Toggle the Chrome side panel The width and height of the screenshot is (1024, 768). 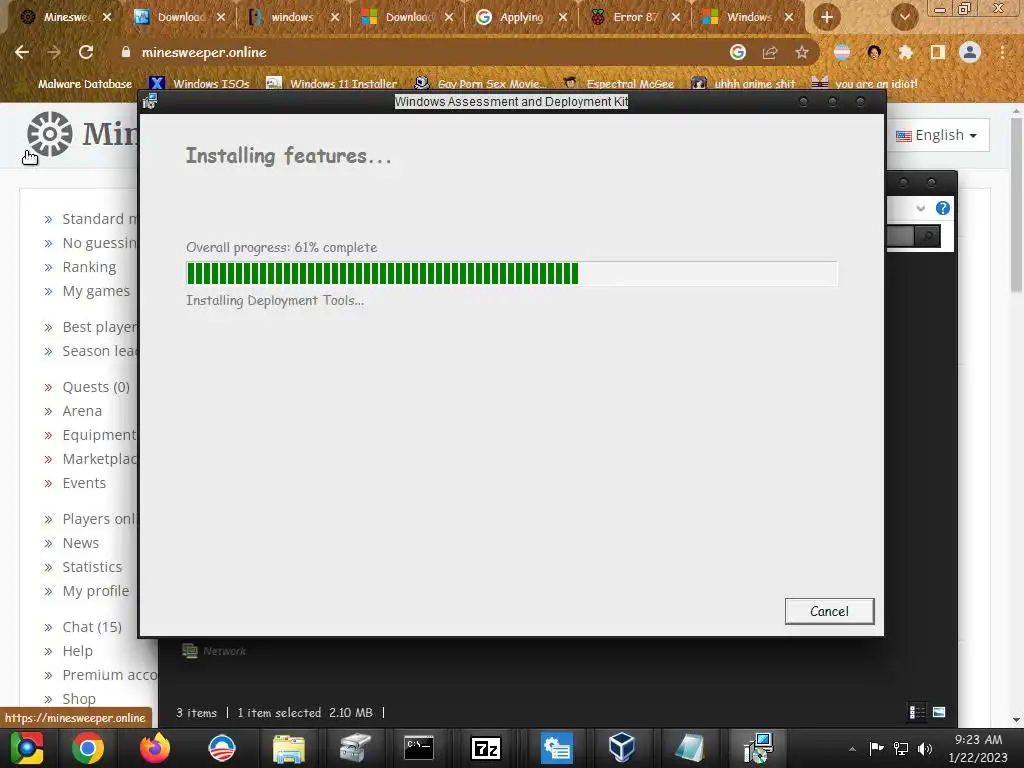(x=938, y=52)
